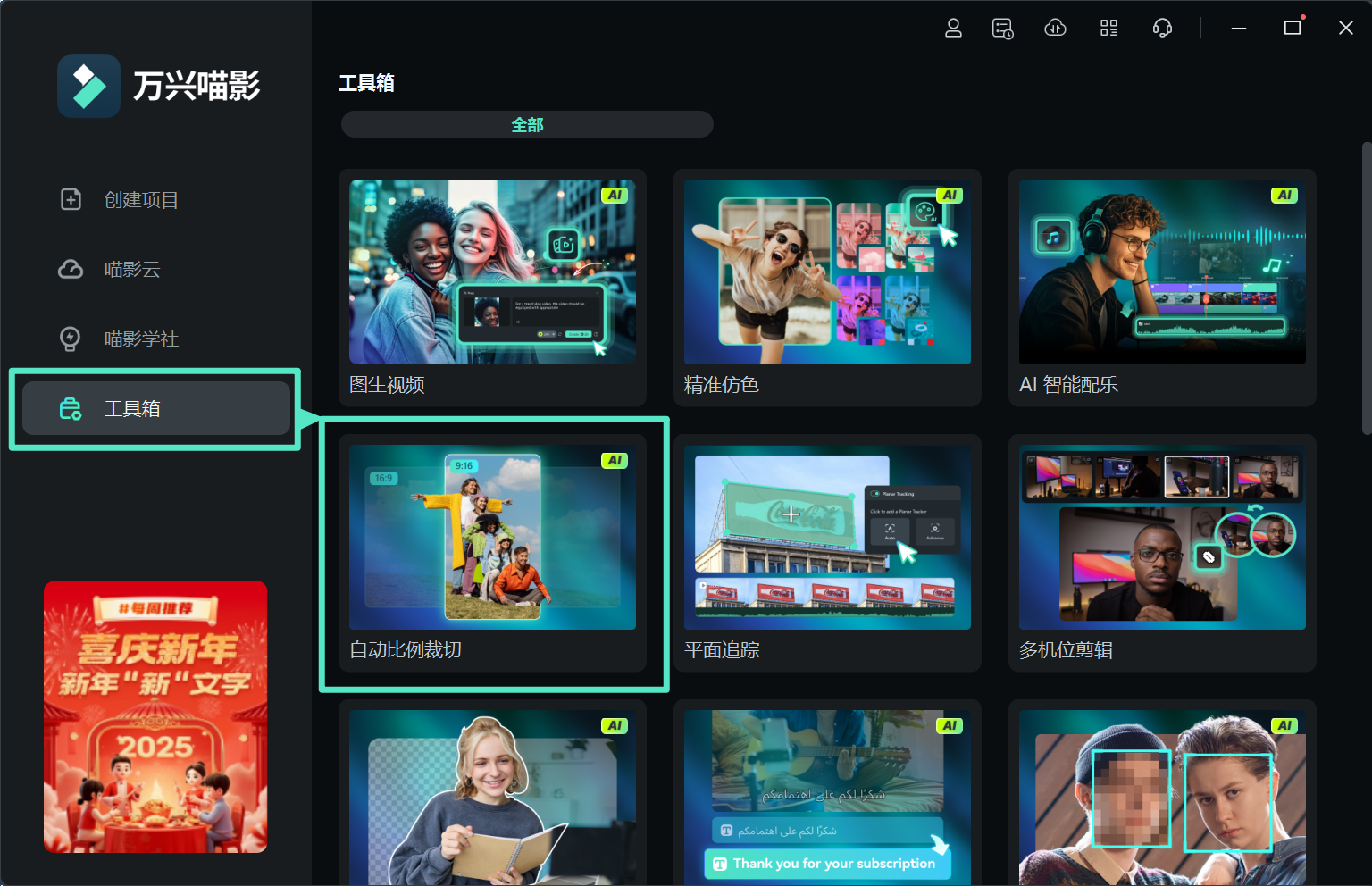
Task: Click the lightbulb icon beside 喵影学社
Action: coord(70,339)
